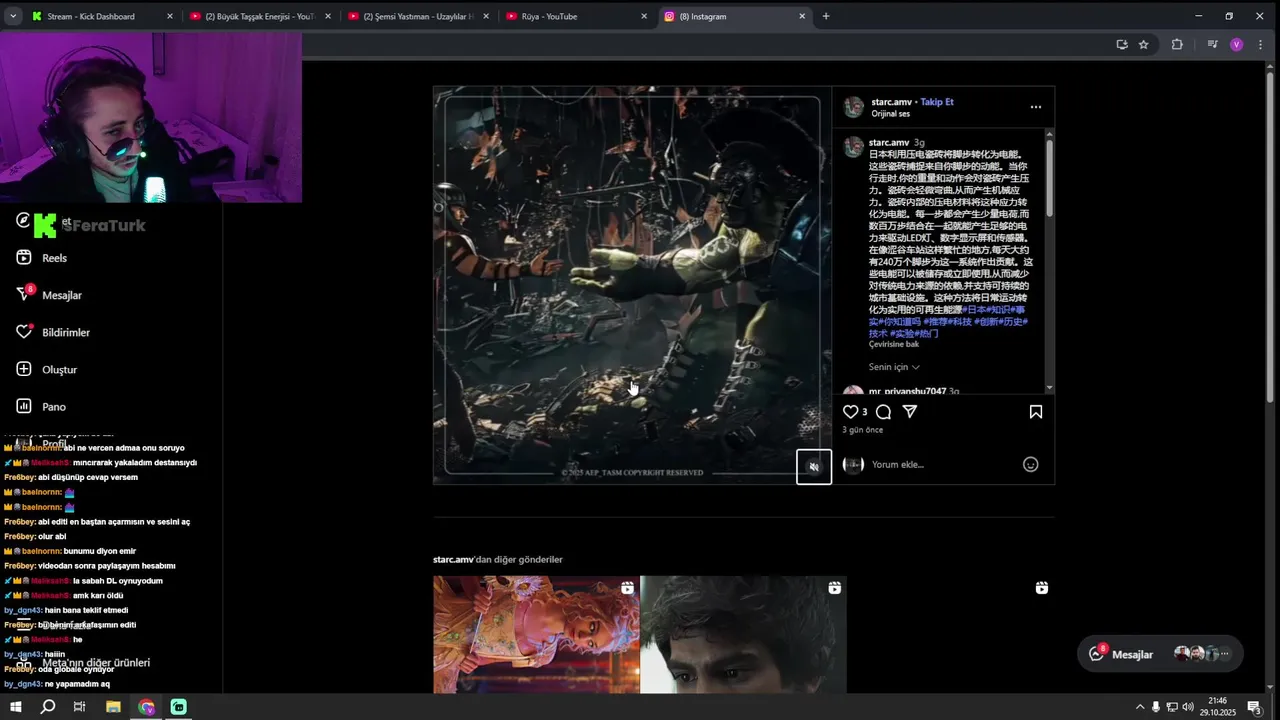Open volume control in system tray

1188,707
